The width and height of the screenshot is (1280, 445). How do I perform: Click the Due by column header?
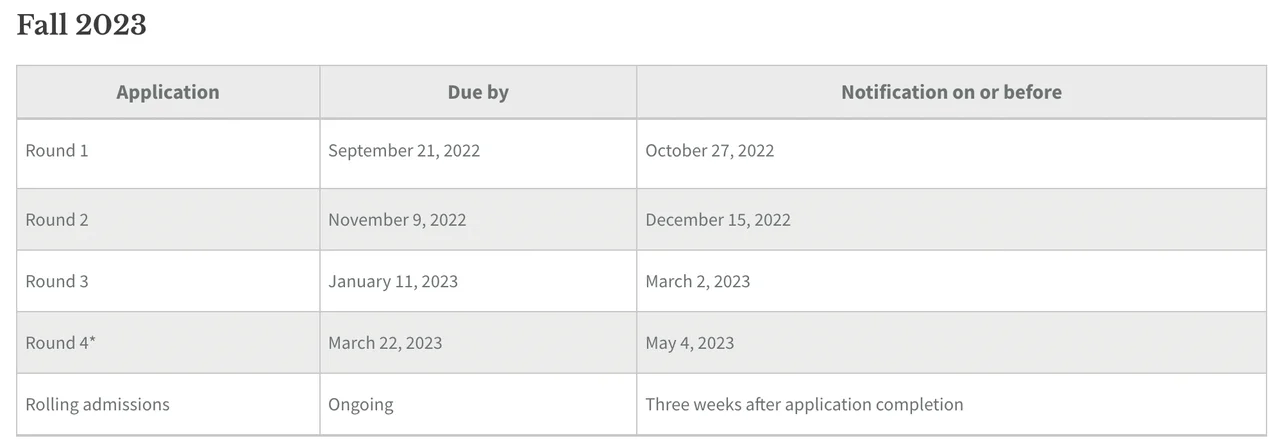click(478, 92)
